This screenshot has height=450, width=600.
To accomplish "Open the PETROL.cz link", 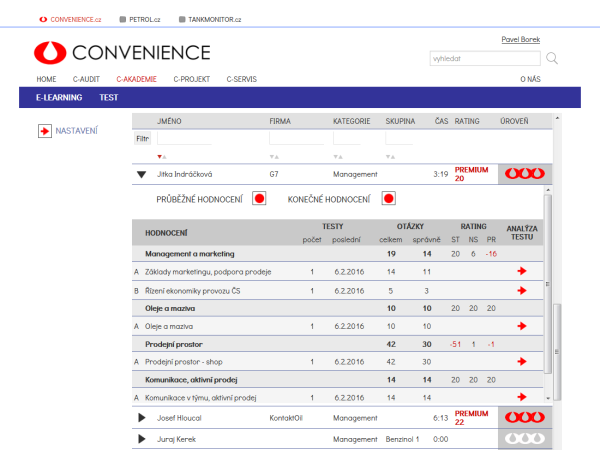I will [145, 20].
